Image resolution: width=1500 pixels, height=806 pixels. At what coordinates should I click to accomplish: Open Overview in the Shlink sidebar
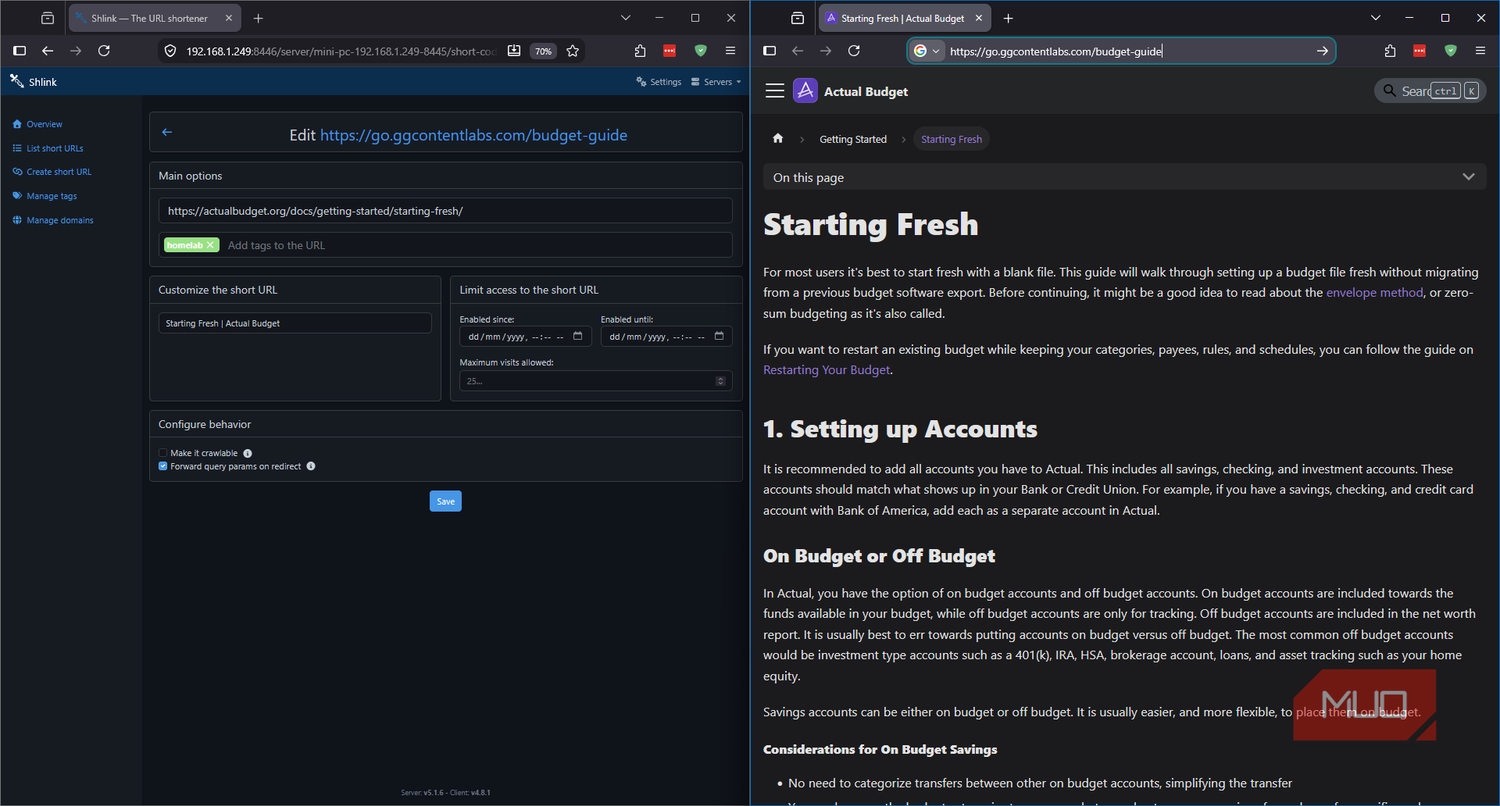[x=37, y=124]
